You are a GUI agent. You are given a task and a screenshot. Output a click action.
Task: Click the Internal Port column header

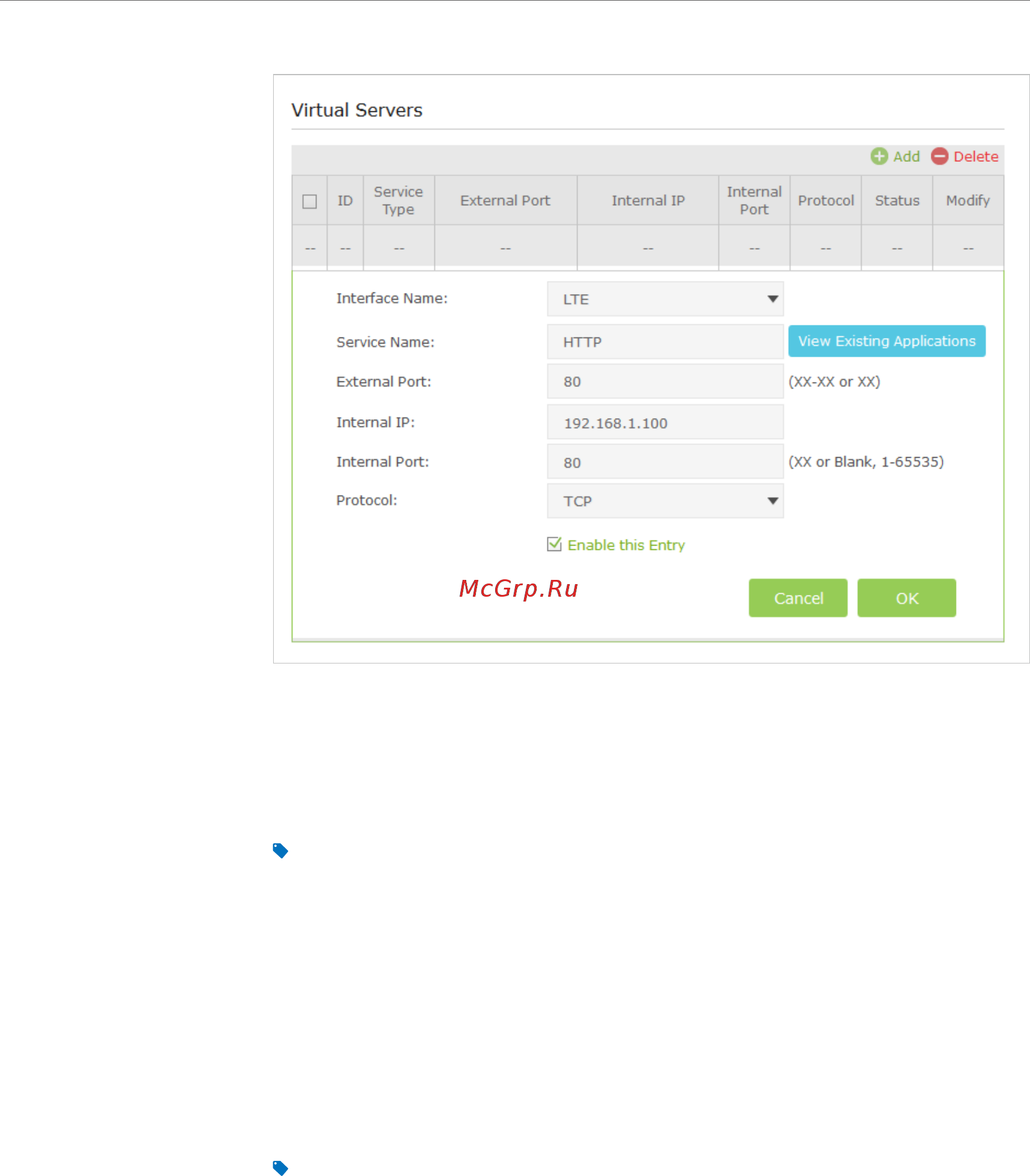(754, 200)
